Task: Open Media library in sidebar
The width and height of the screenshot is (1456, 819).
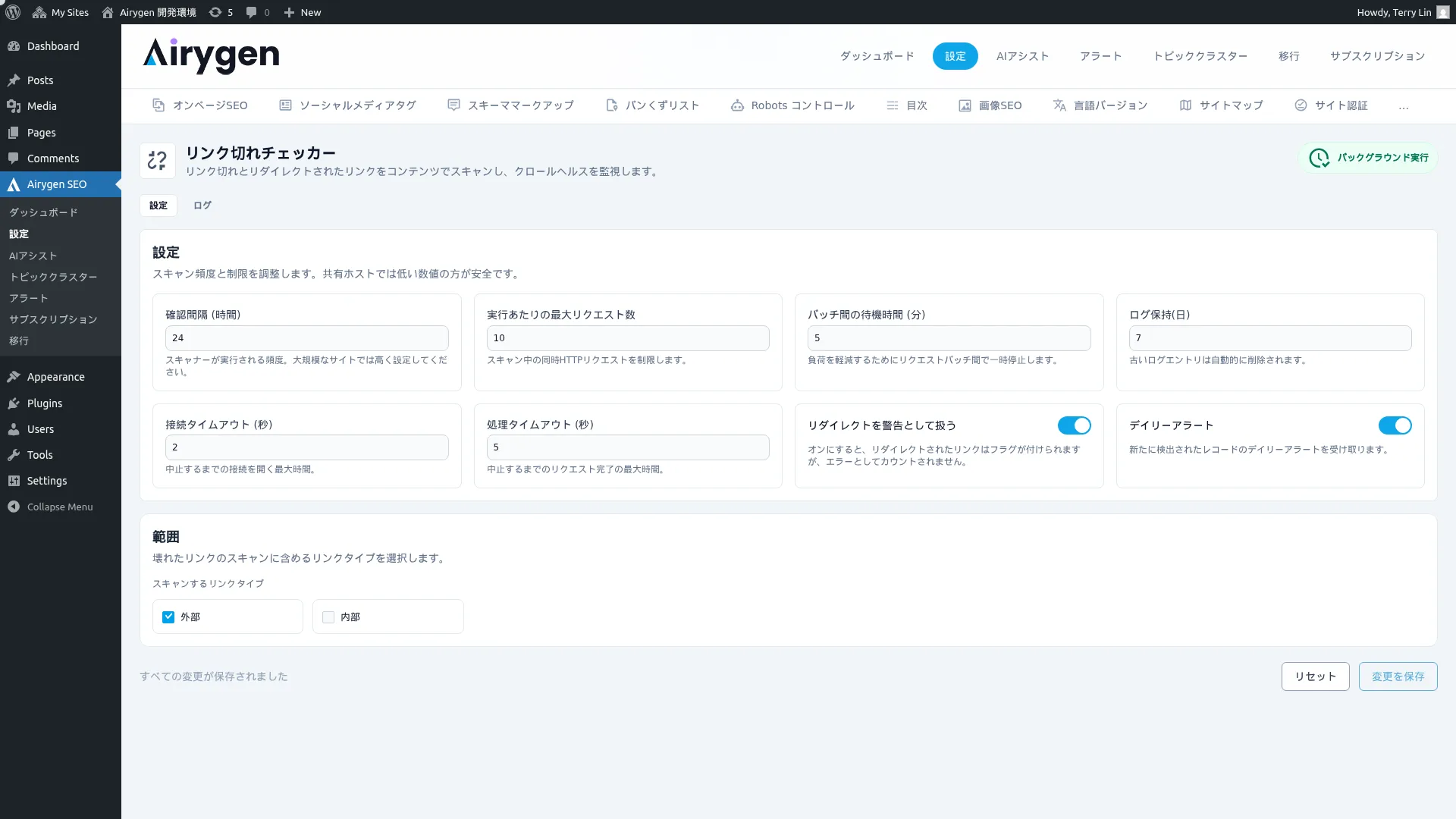Action: coord(61,106)
